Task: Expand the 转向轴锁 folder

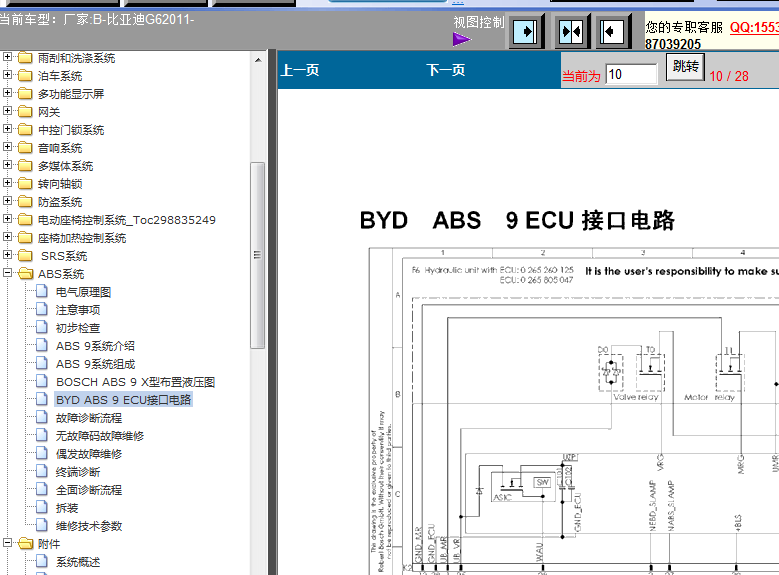Action: point(7,183)
